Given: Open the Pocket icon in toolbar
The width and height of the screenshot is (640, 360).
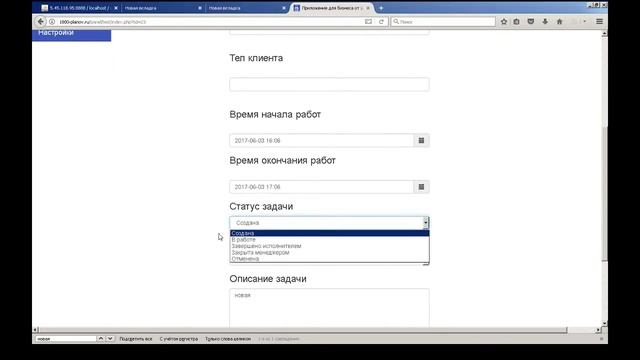Looking at the screenshot, I should tap(531, 22).
